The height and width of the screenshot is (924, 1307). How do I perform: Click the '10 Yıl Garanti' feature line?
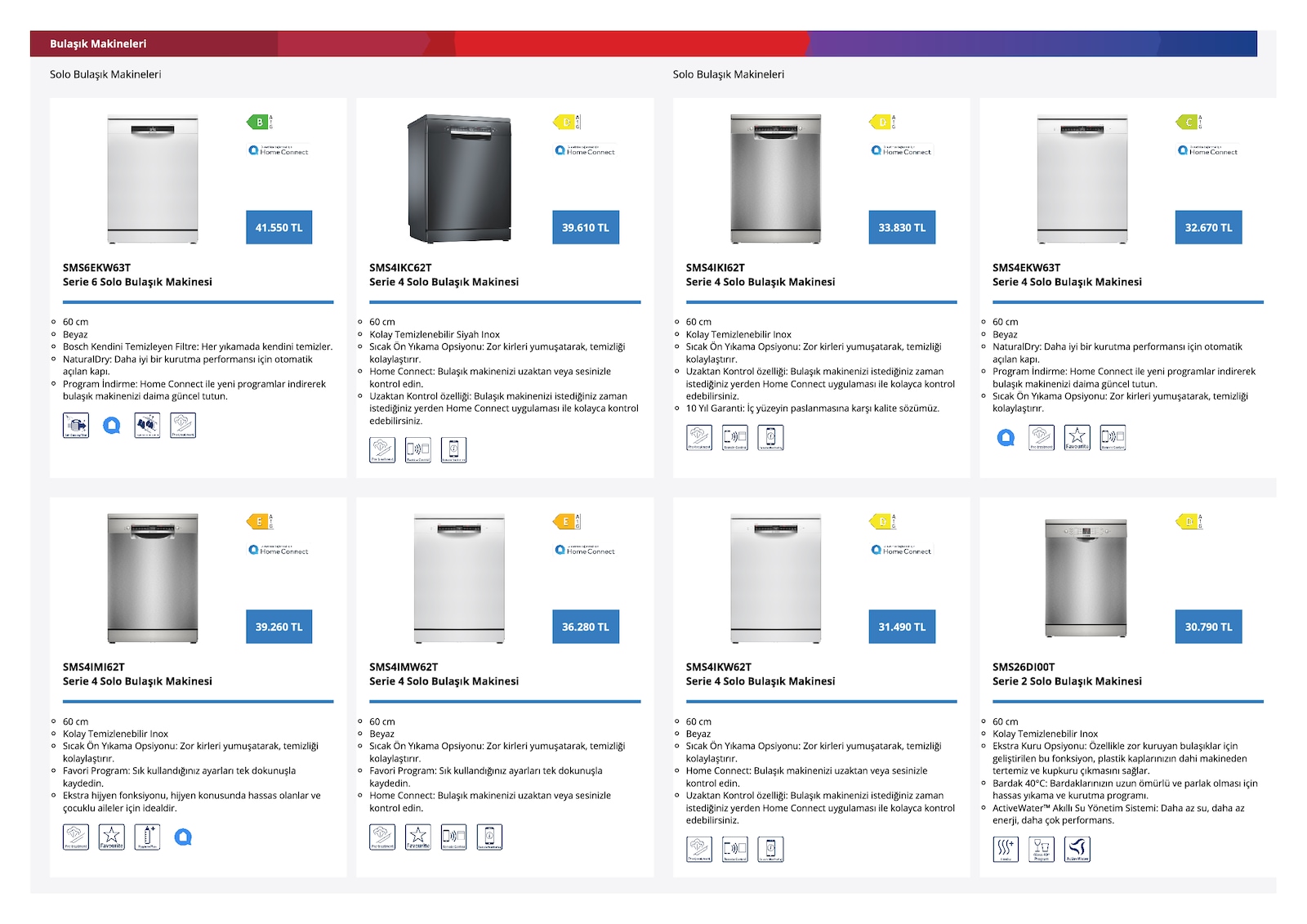813,408
